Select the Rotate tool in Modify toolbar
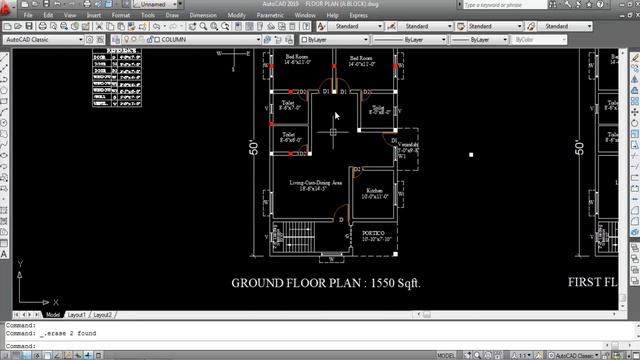This screenshot has height=360, width=640. click(635, 123)
